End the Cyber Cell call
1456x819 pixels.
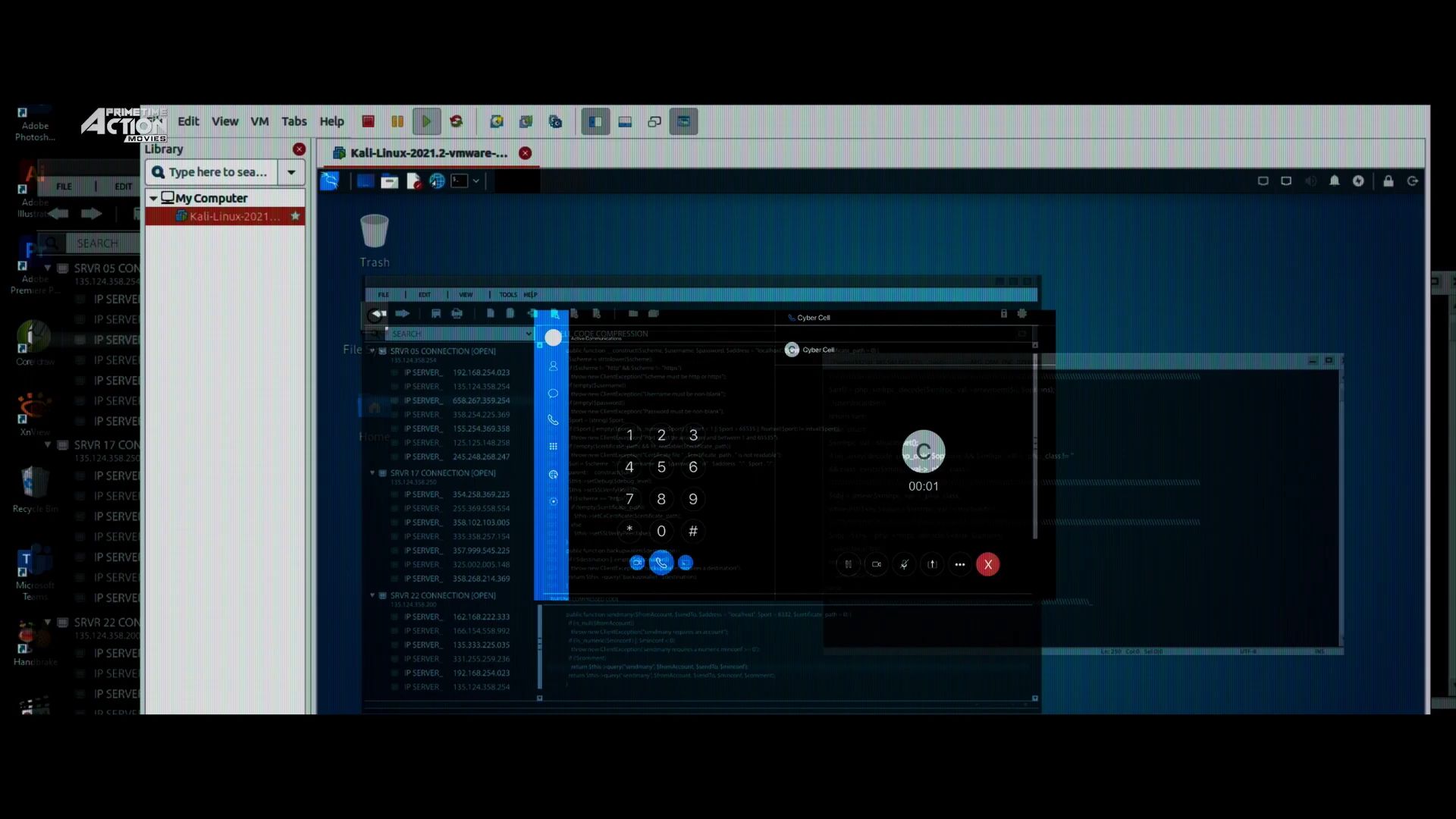(987, 564)
